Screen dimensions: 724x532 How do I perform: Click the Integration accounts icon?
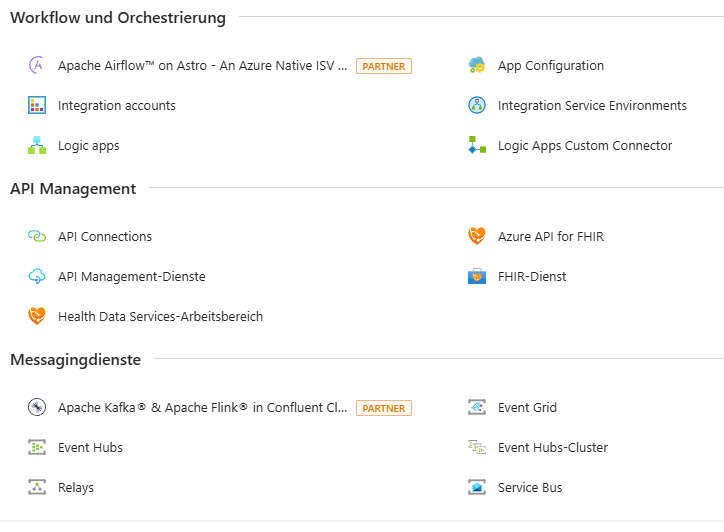pos(37,106)
